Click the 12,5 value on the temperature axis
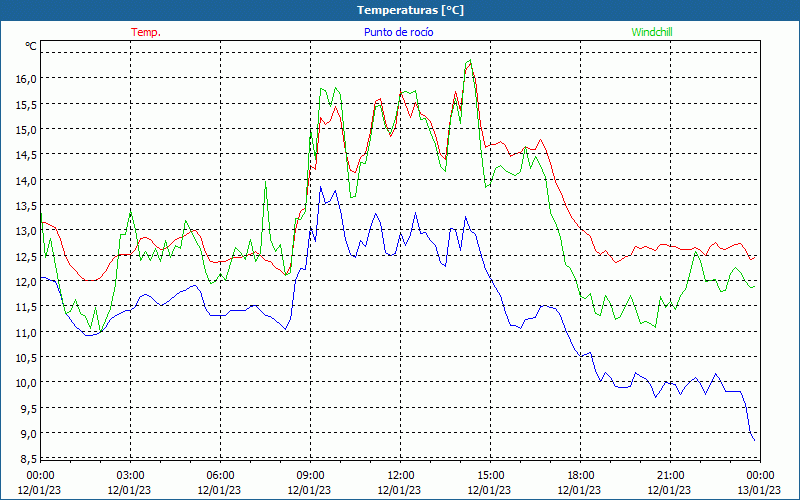The width and height of the screenshot is (800, 500). coord(28,256)
